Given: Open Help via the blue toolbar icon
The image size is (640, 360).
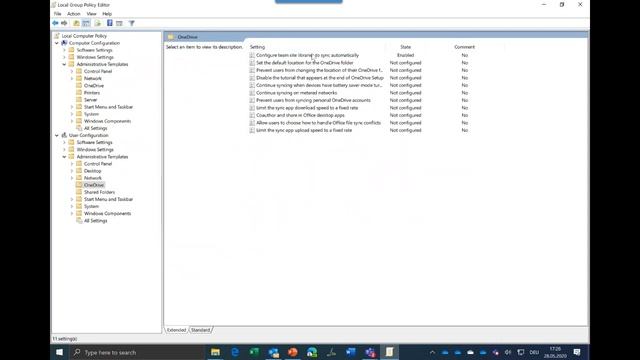Looking at the screenshot, I should [x=110, y=23].
